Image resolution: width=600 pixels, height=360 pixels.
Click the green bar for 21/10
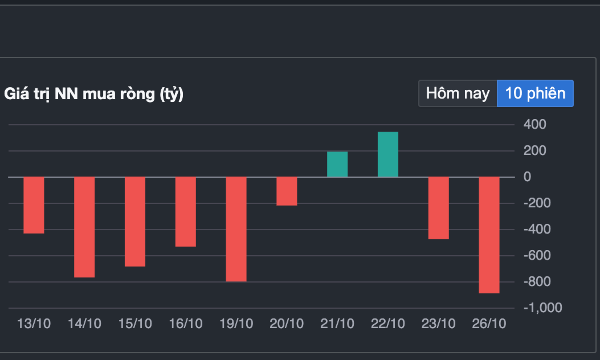point(337,165)
